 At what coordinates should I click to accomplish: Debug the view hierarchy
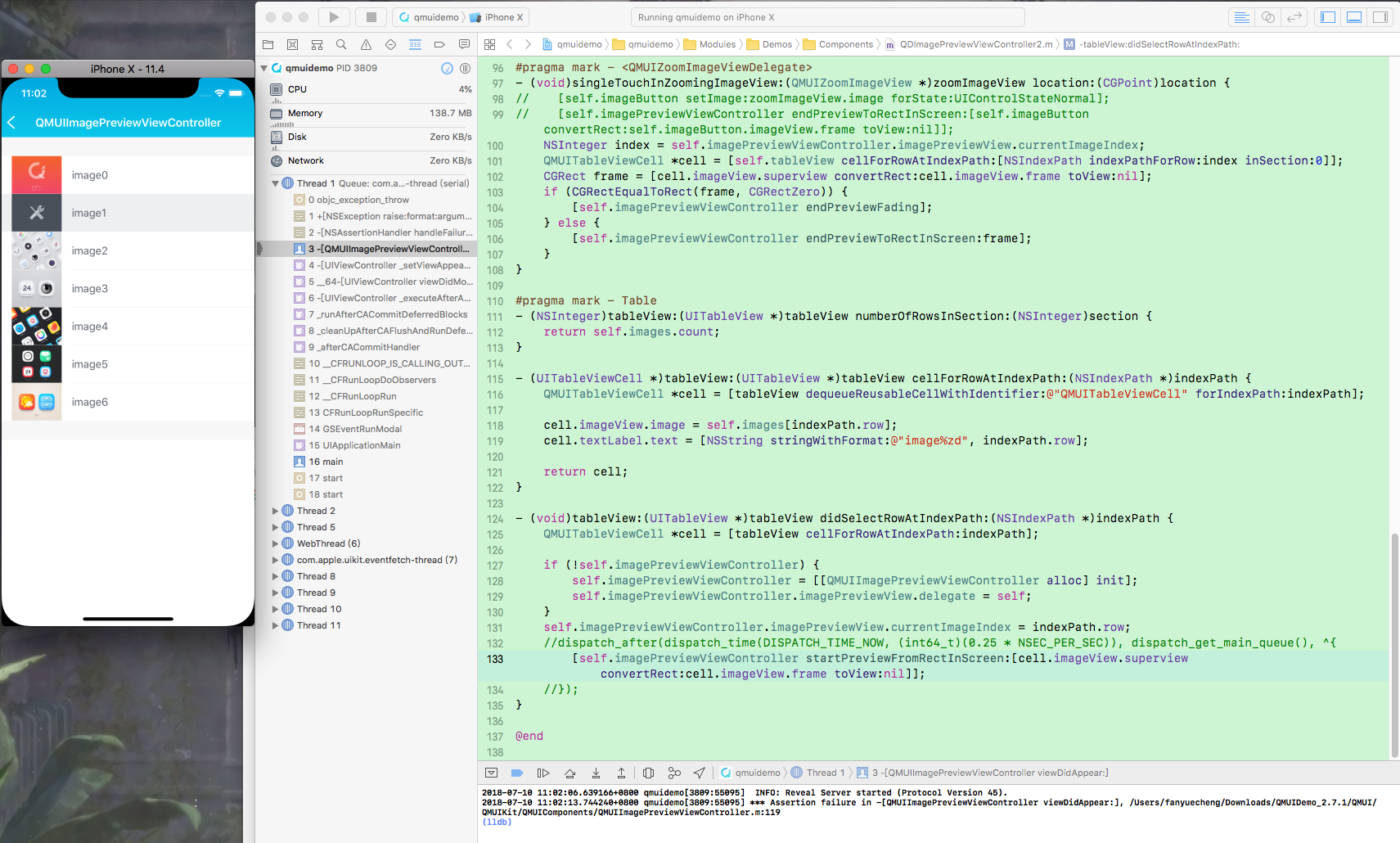(647, 772)
